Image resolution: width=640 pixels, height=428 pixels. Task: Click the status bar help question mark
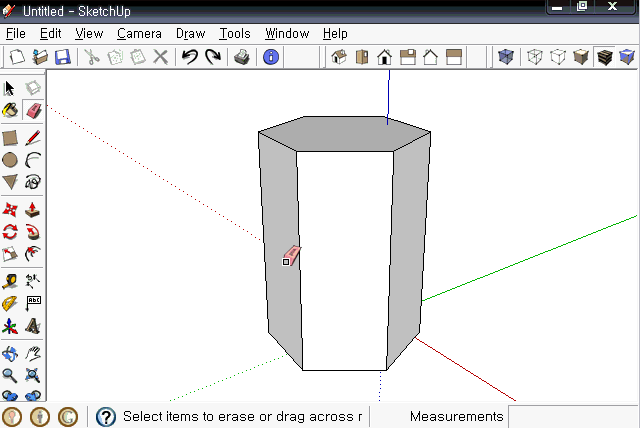tap(106, 417)
